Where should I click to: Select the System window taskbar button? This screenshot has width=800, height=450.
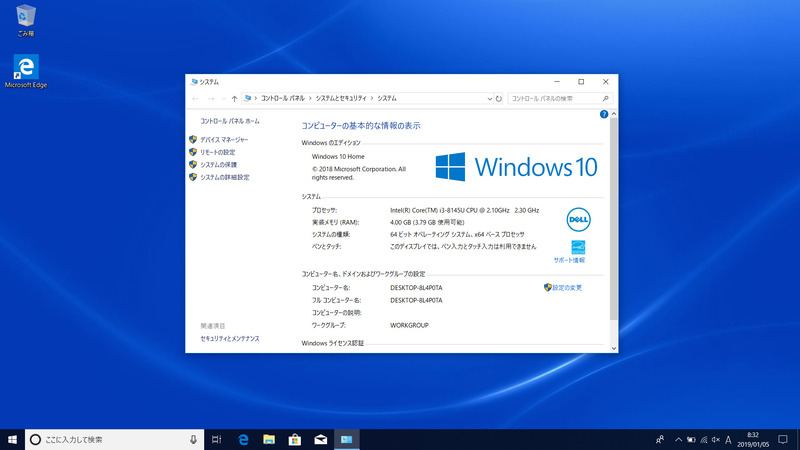click(346, 439)
